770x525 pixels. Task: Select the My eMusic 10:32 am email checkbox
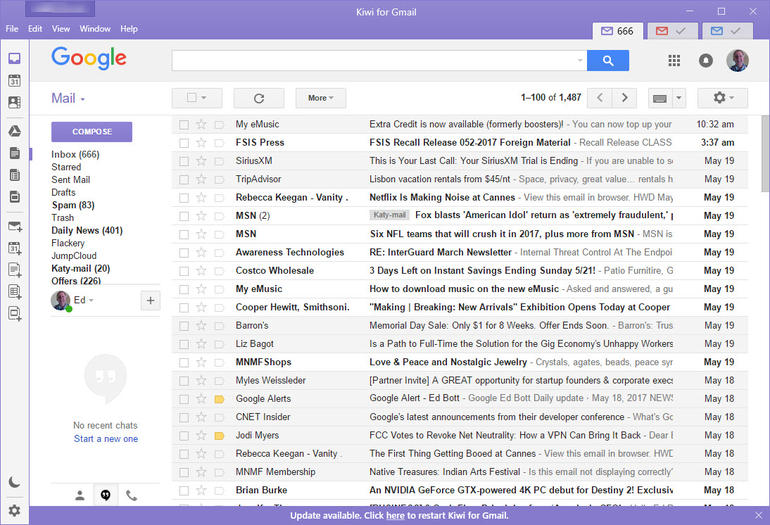tap(184, 125)
